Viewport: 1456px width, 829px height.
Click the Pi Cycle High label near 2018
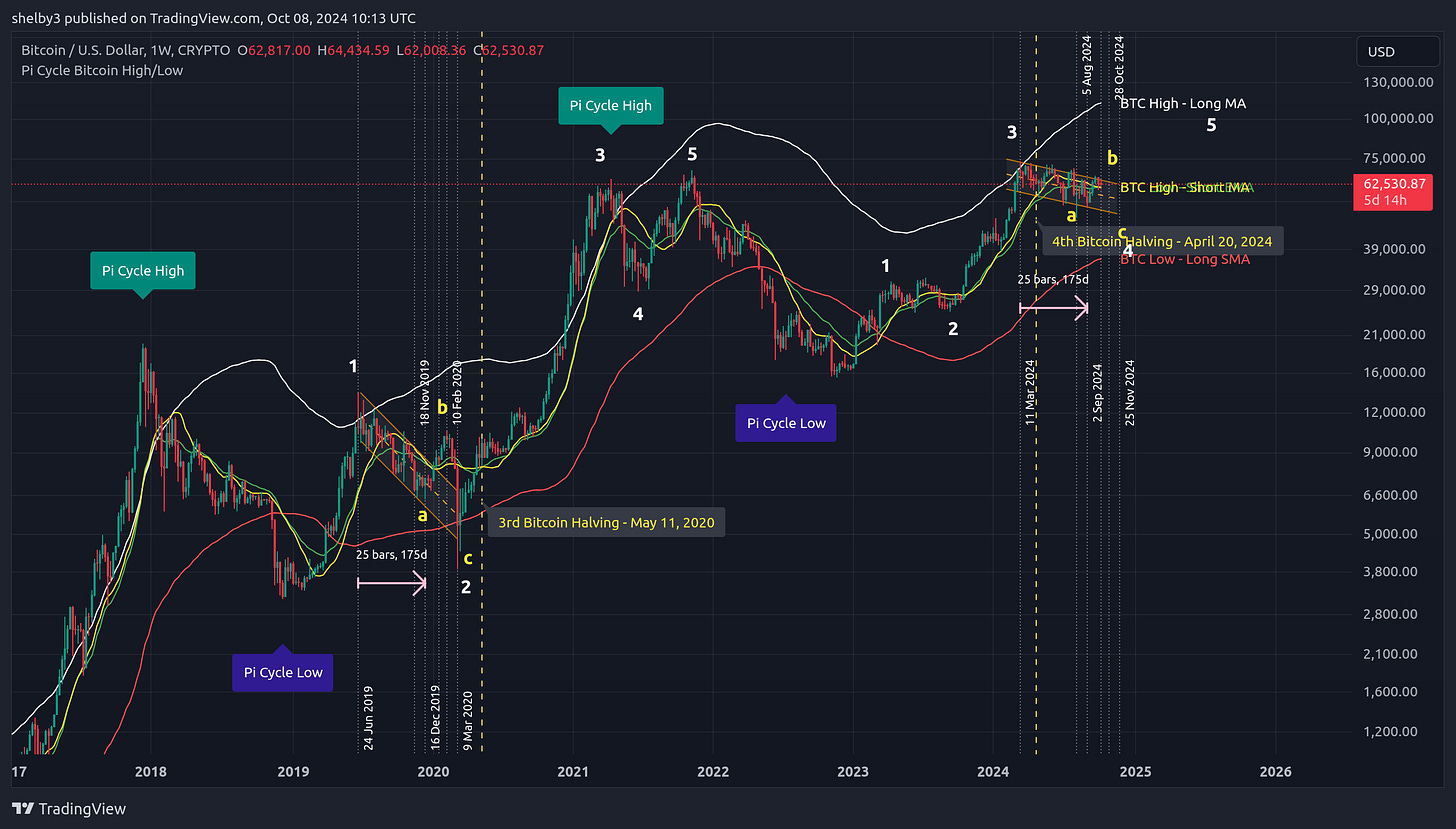[143, 270]
